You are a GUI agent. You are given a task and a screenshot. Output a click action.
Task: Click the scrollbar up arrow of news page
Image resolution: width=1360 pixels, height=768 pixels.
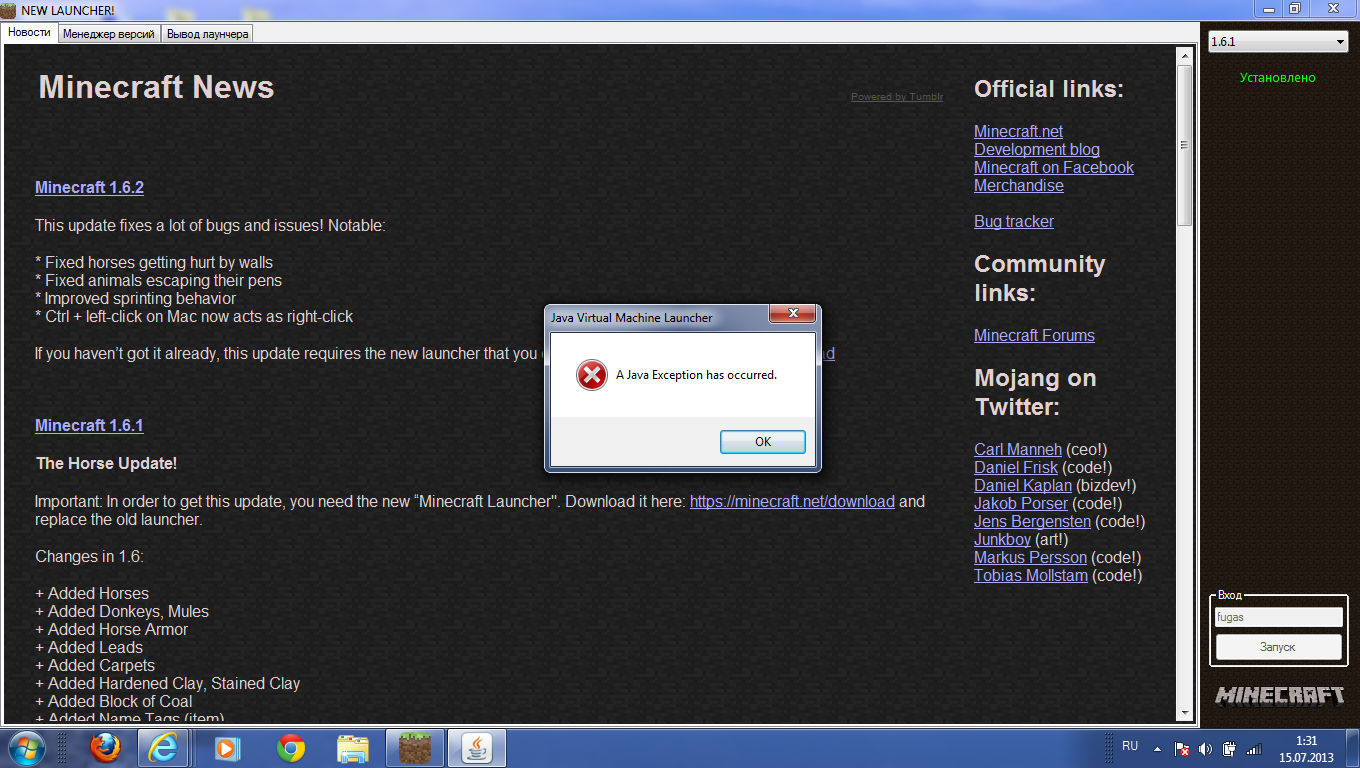[1184, 54]
